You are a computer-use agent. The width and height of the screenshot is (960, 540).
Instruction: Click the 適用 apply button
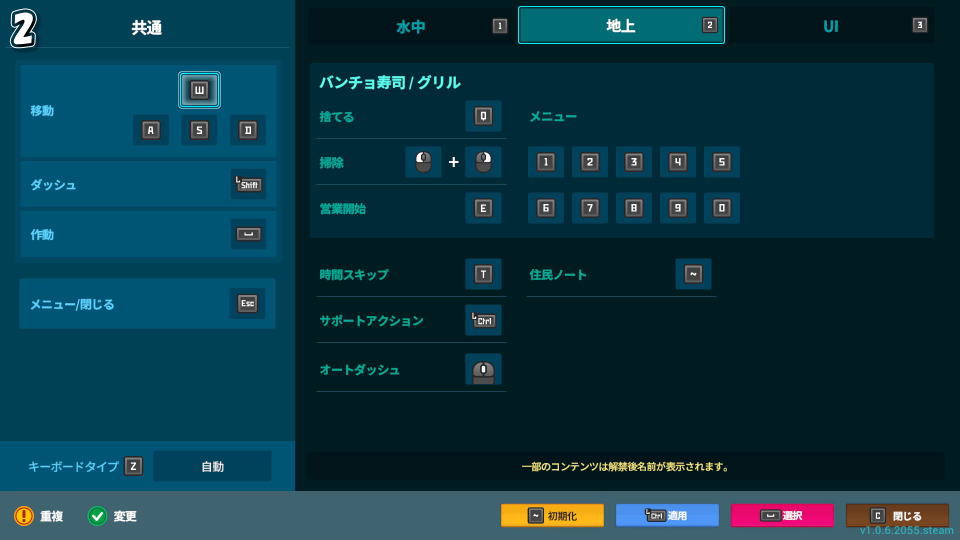[667, 516]
